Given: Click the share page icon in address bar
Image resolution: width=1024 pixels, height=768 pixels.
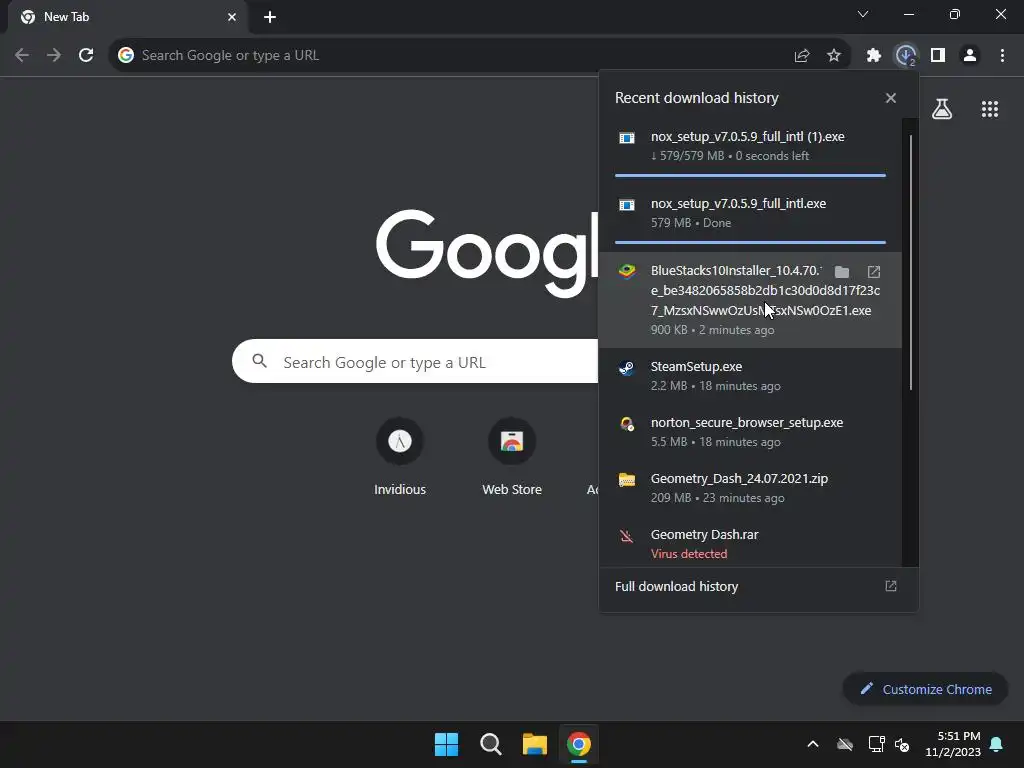Looking at the screenshot, I should (802, 56).
